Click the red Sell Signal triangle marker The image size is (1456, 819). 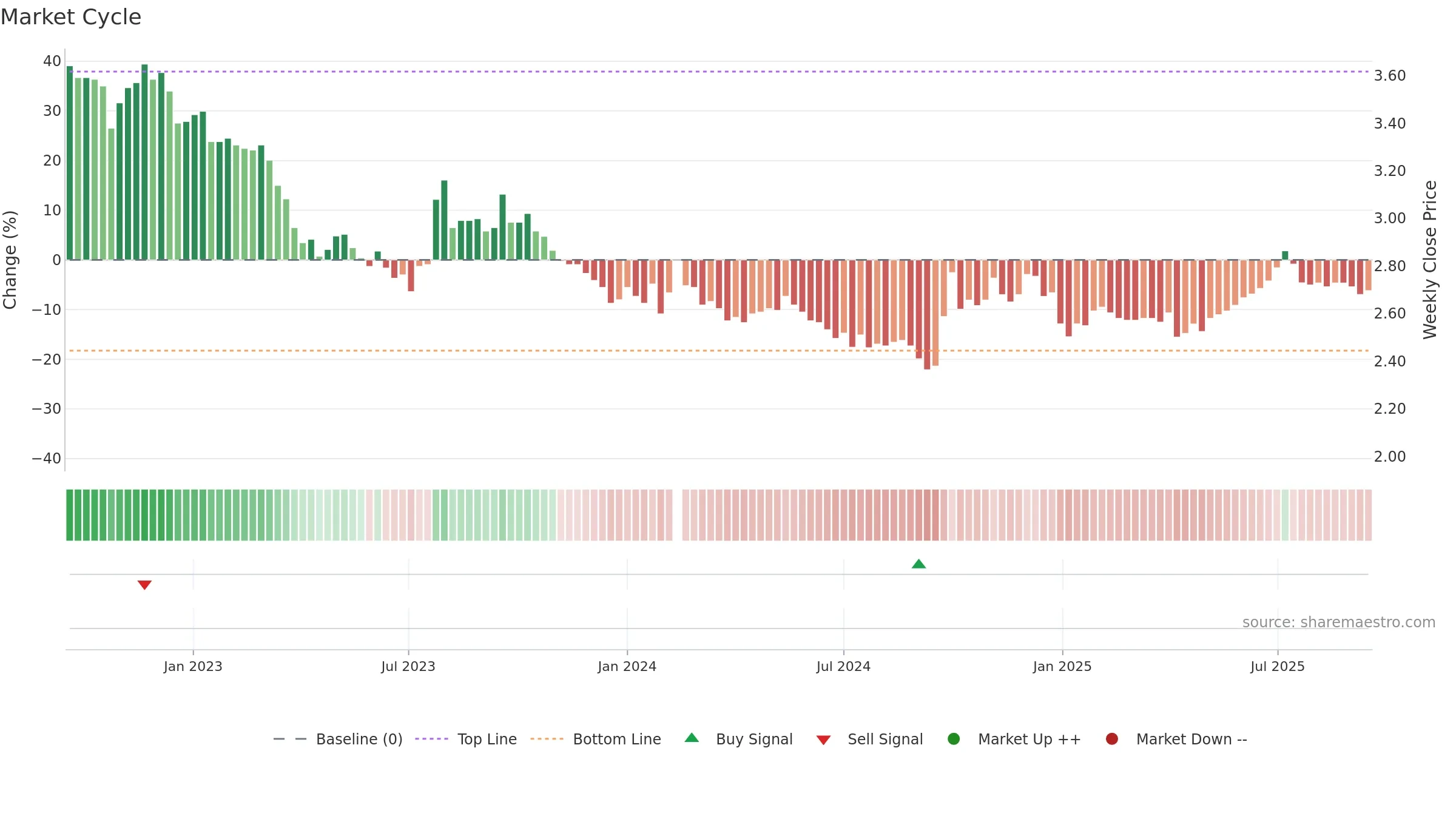[144, 585]
